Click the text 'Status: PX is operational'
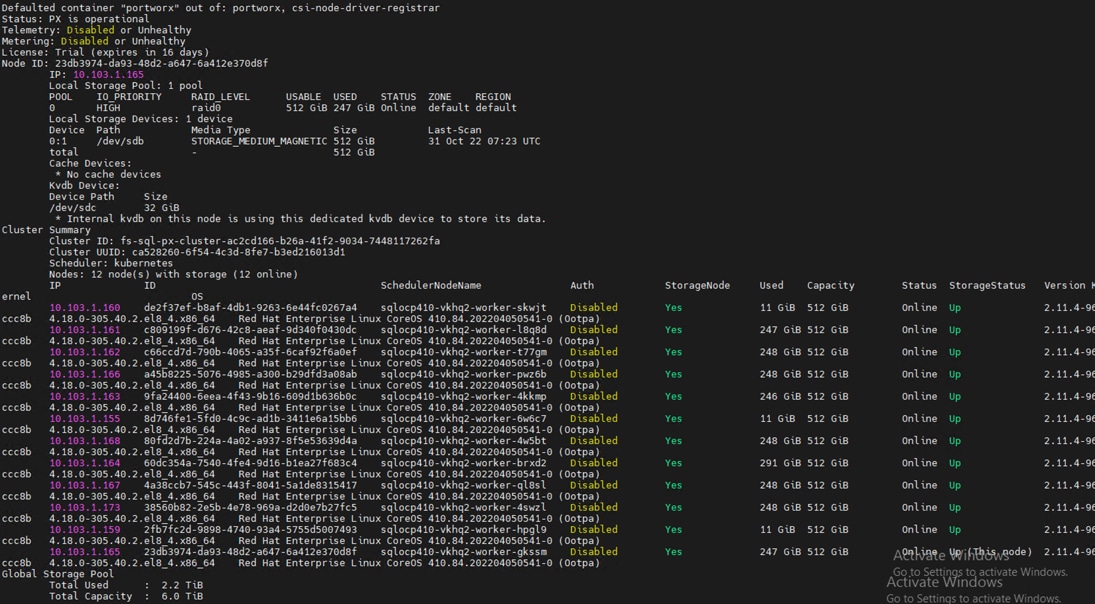The image size is (1095, 604). 75,19
